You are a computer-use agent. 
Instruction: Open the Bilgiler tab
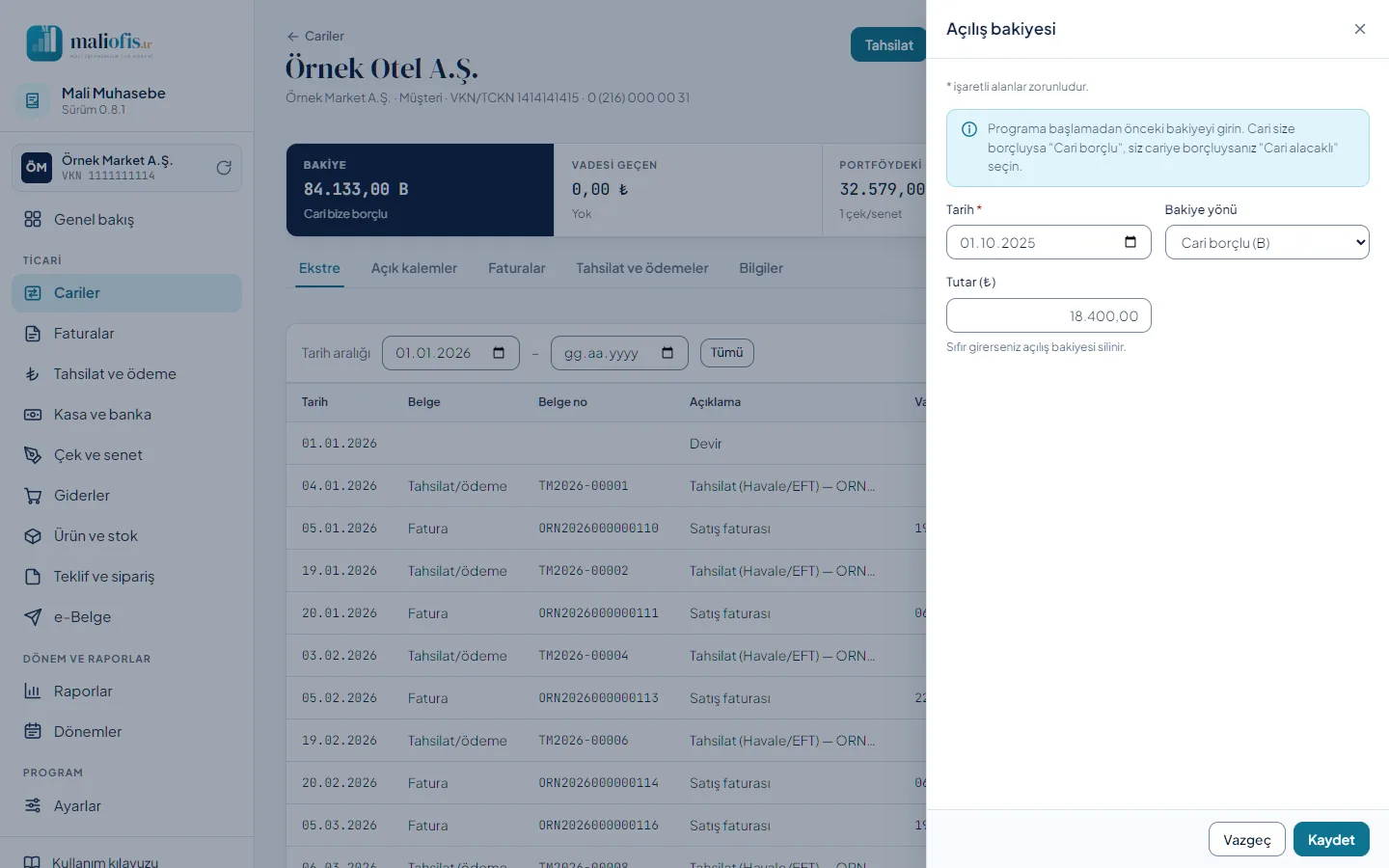coord(761,268)
